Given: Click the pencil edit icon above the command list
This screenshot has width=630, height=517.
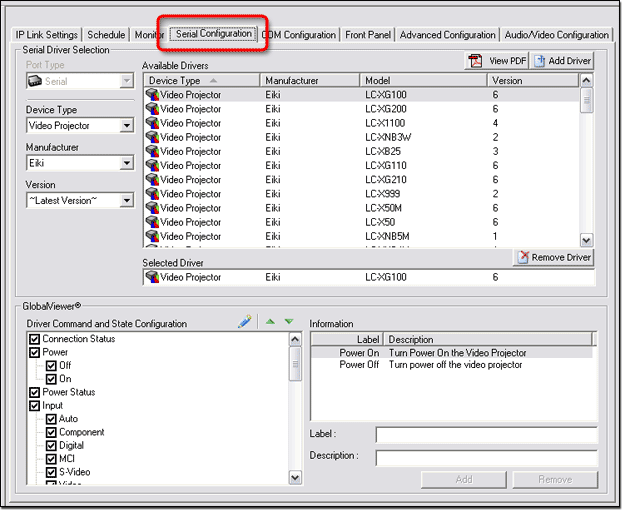Looking at the screenshot, I should point(245,322).
